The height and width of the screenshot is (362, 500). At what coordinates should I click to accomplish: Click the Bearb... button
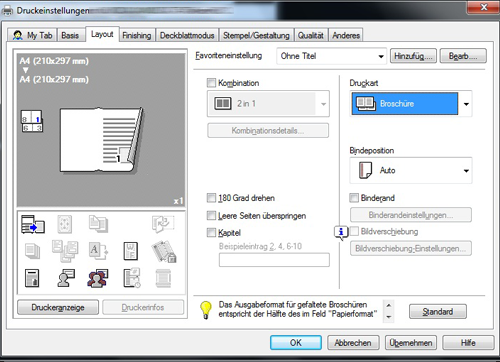pyautogui.click(x=463, y=56)
